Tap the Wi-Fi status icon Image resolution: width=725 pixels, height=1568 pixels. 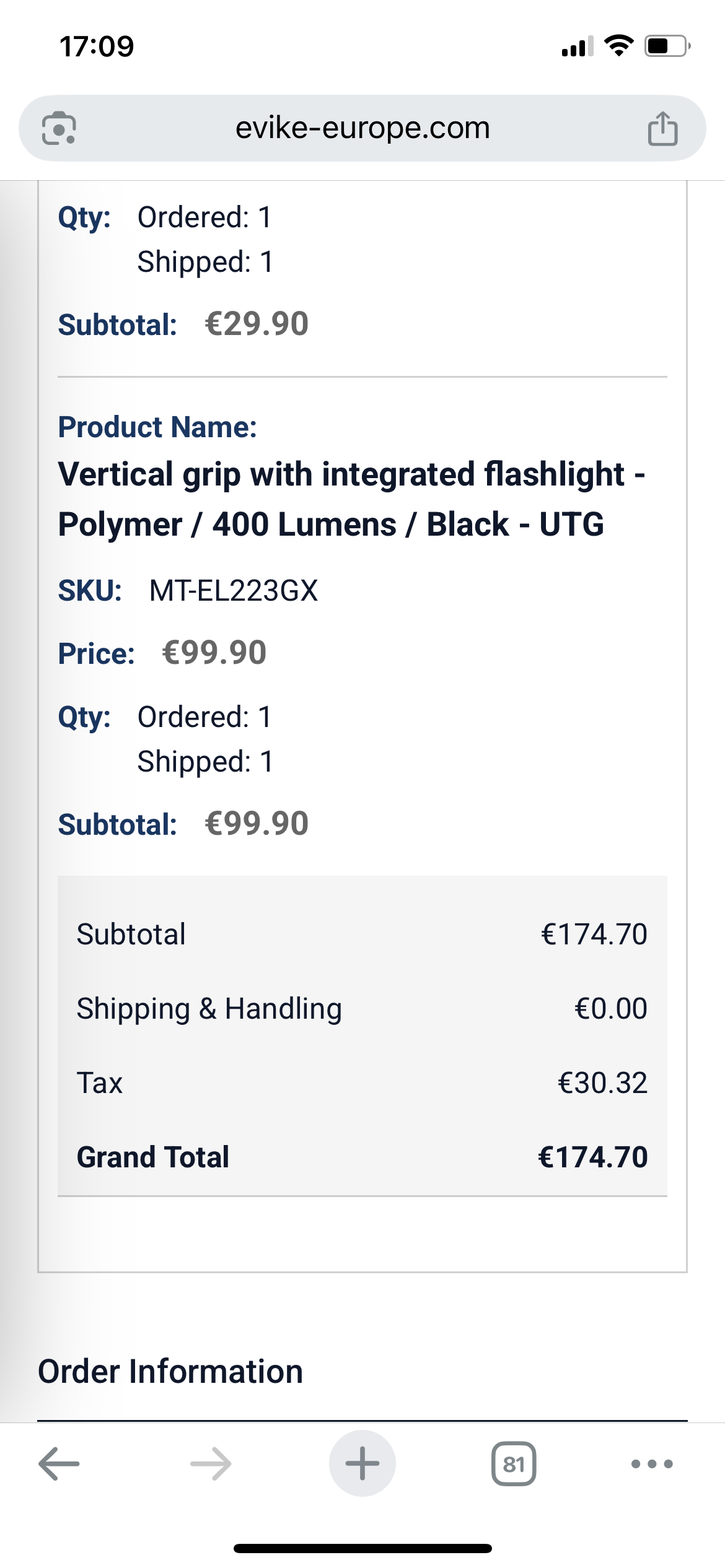pos(618,46)
